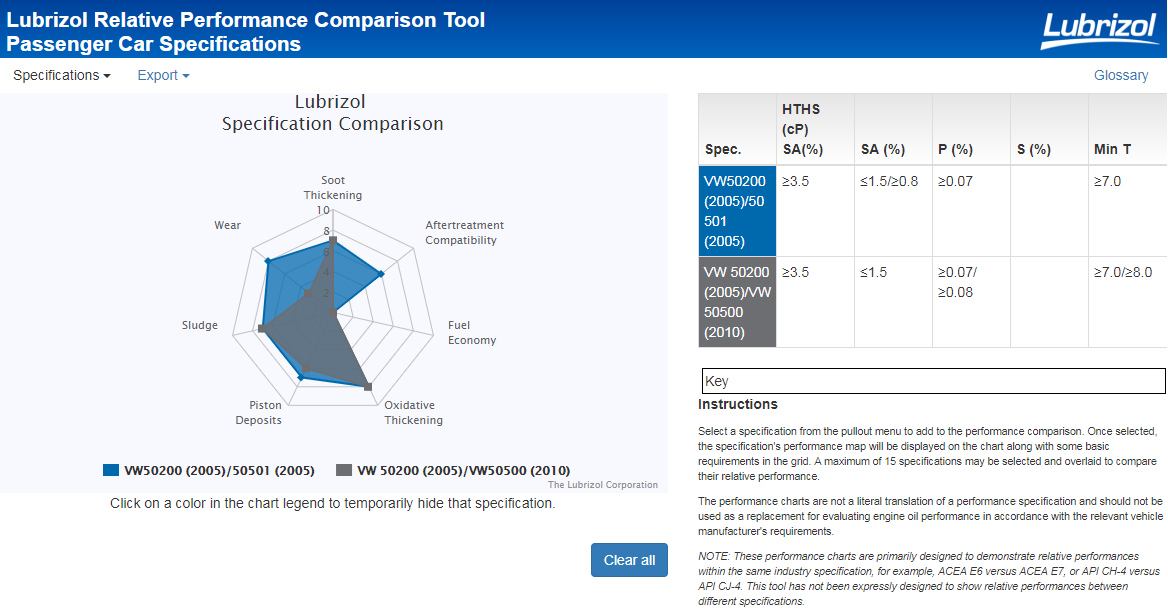The image size is (1168, 615).
Task: Click the Wear axis label
Action: point(227,225)
